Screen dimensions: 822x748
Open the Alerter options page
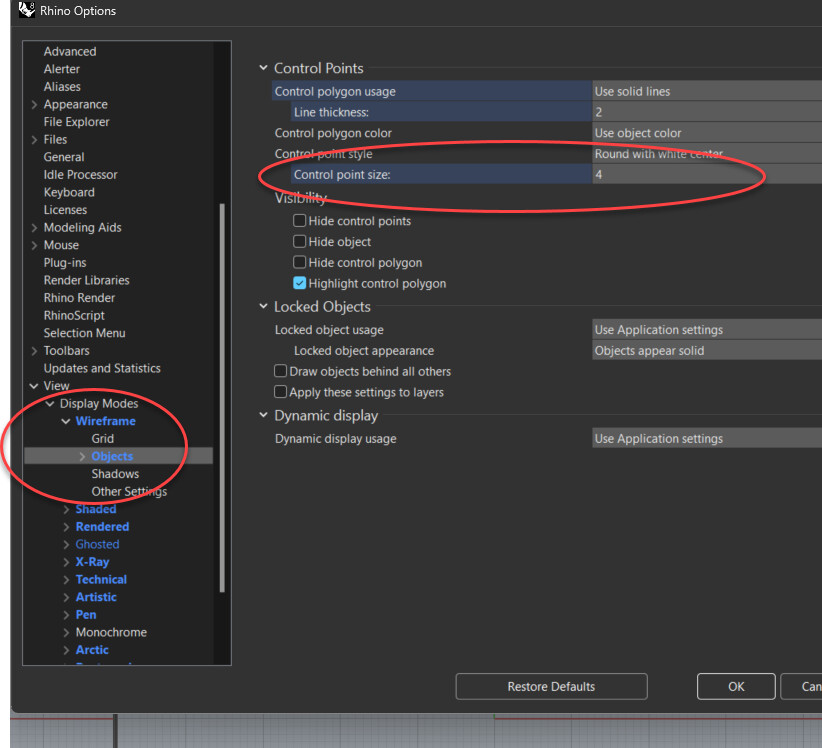(62, 69)
